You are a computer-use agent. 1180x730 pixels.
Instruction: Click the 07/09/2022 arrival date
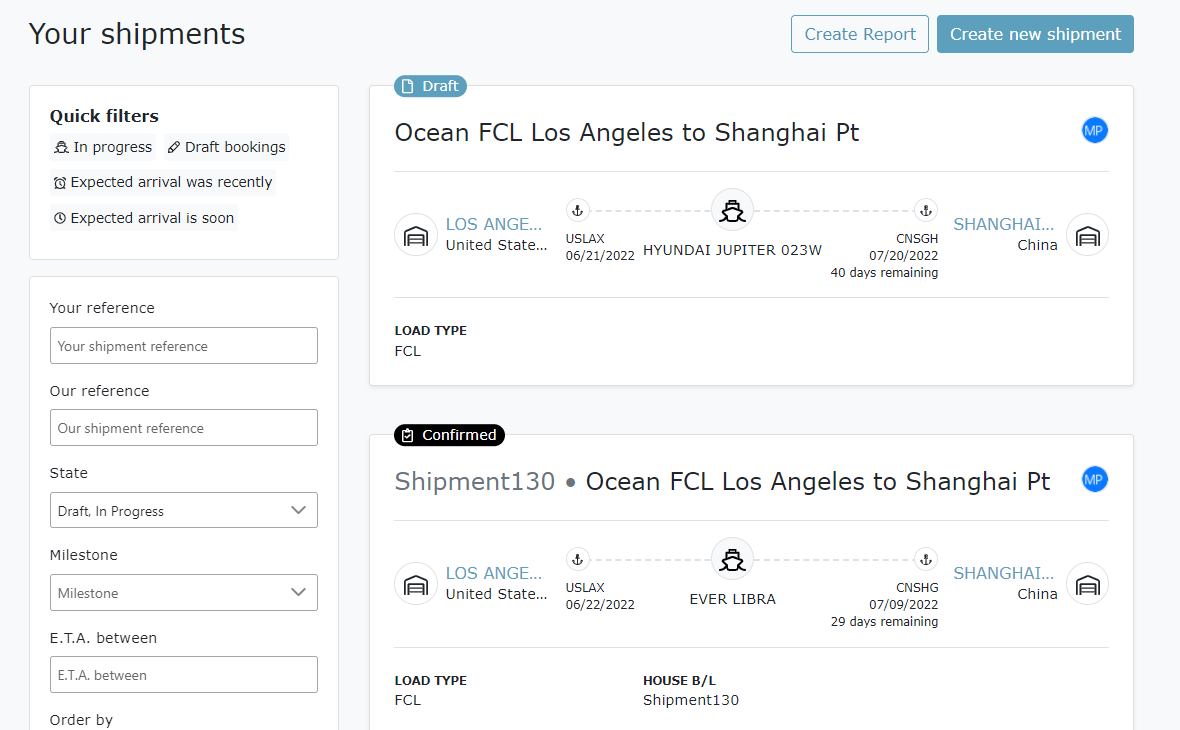tap(903, 604)
